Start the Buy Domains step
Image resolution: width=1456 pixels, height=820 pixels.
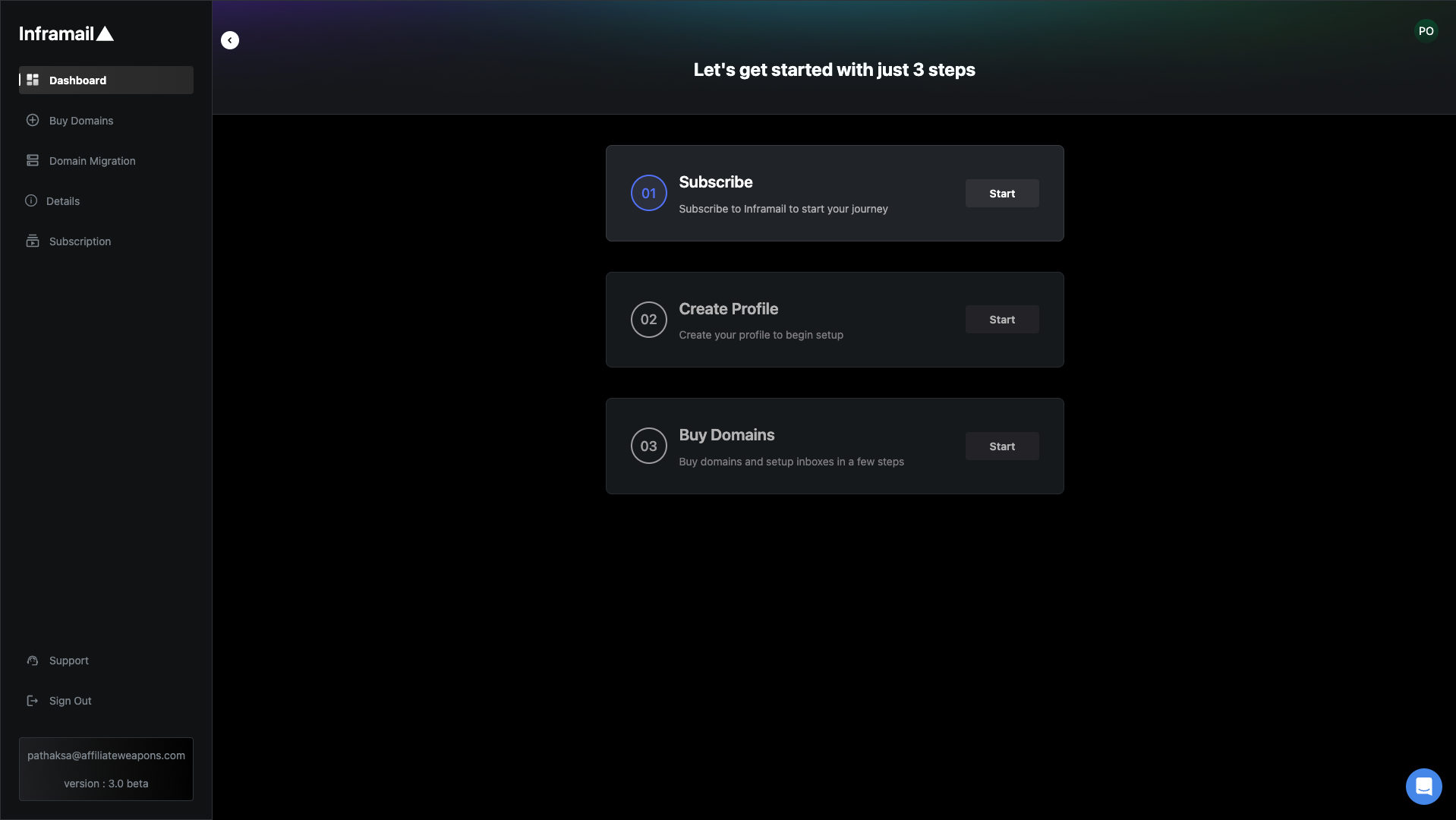[x=1001, y=446]
